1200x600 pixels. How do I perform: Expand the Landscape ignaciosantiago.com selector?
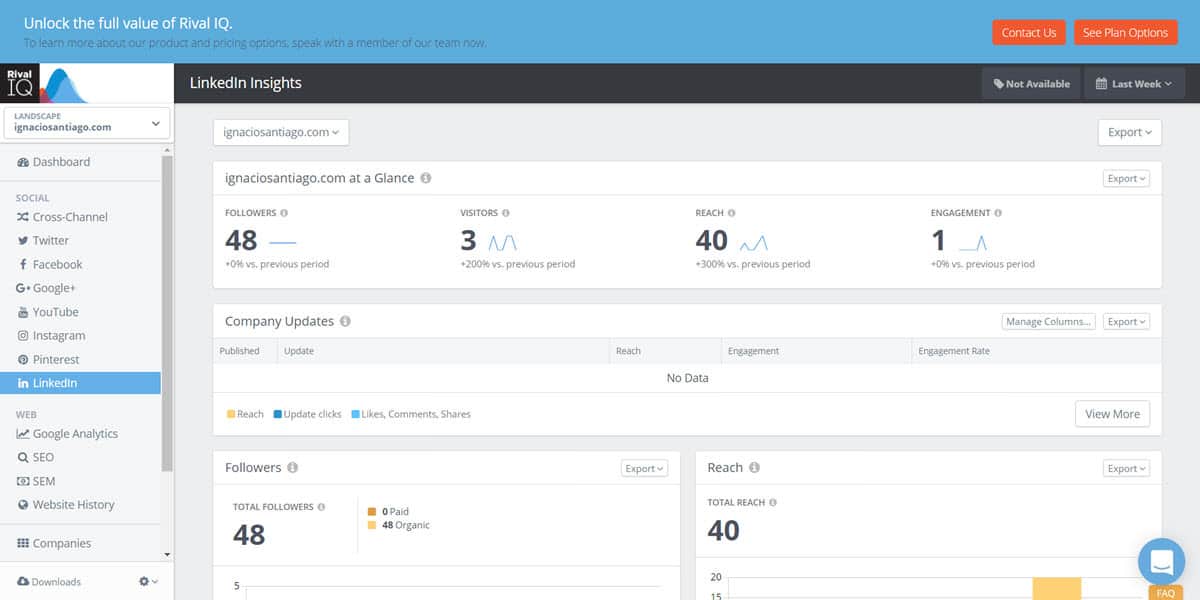[x=87, y=123]
